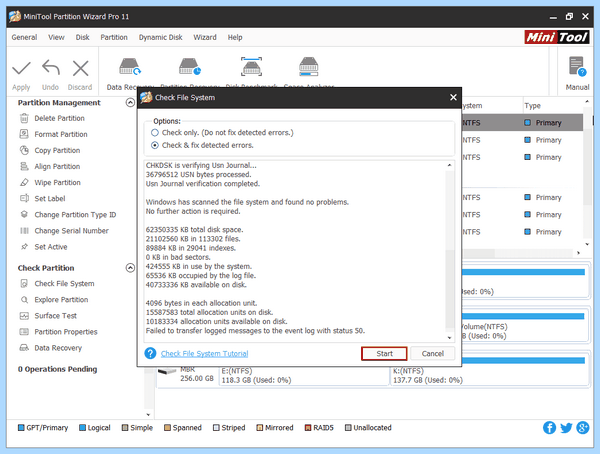This screenshot has height=454, width=600.
Task: Click the partition list horizontal scroll right arrow
Action: (578, 253)
